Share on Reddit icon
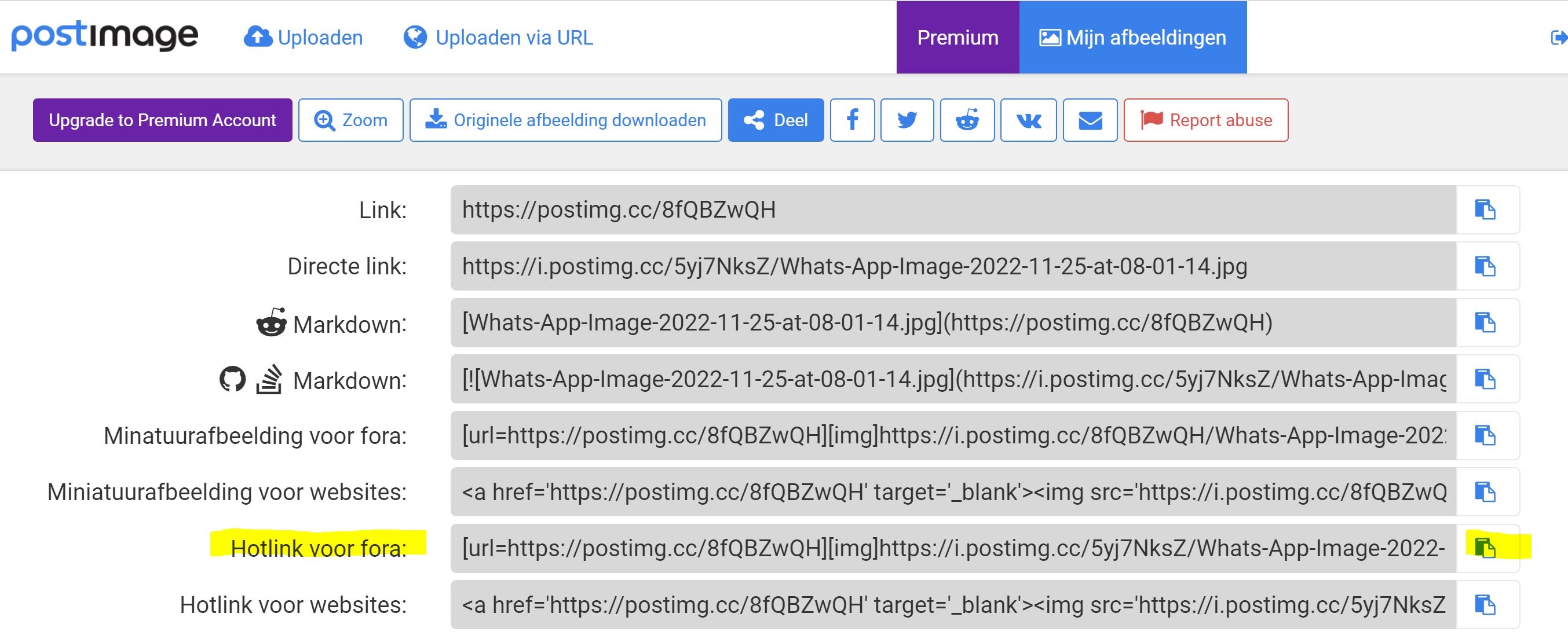The height and width of the screenshot is (639, 1568). [967, 120]
